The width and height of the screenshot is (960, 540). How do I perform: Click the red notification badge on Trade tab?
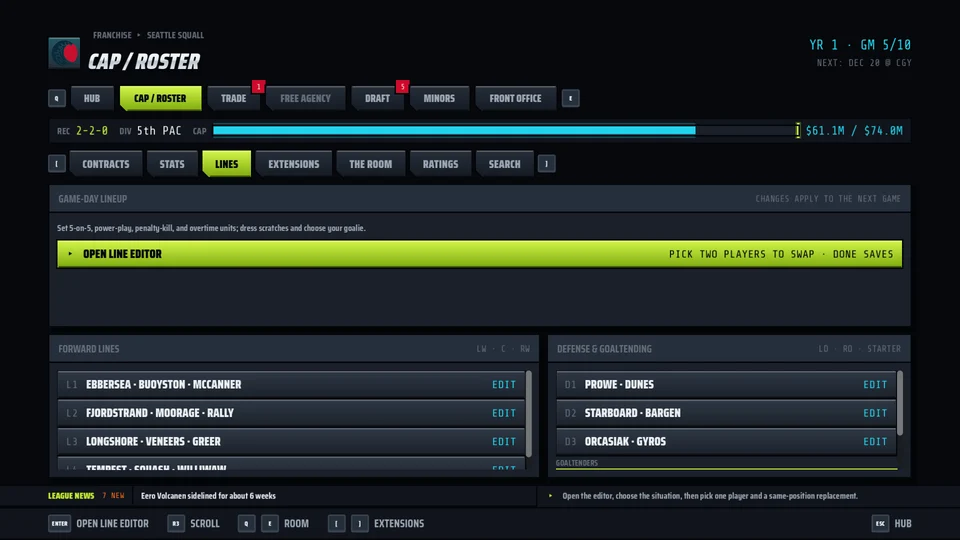point(258,87)
